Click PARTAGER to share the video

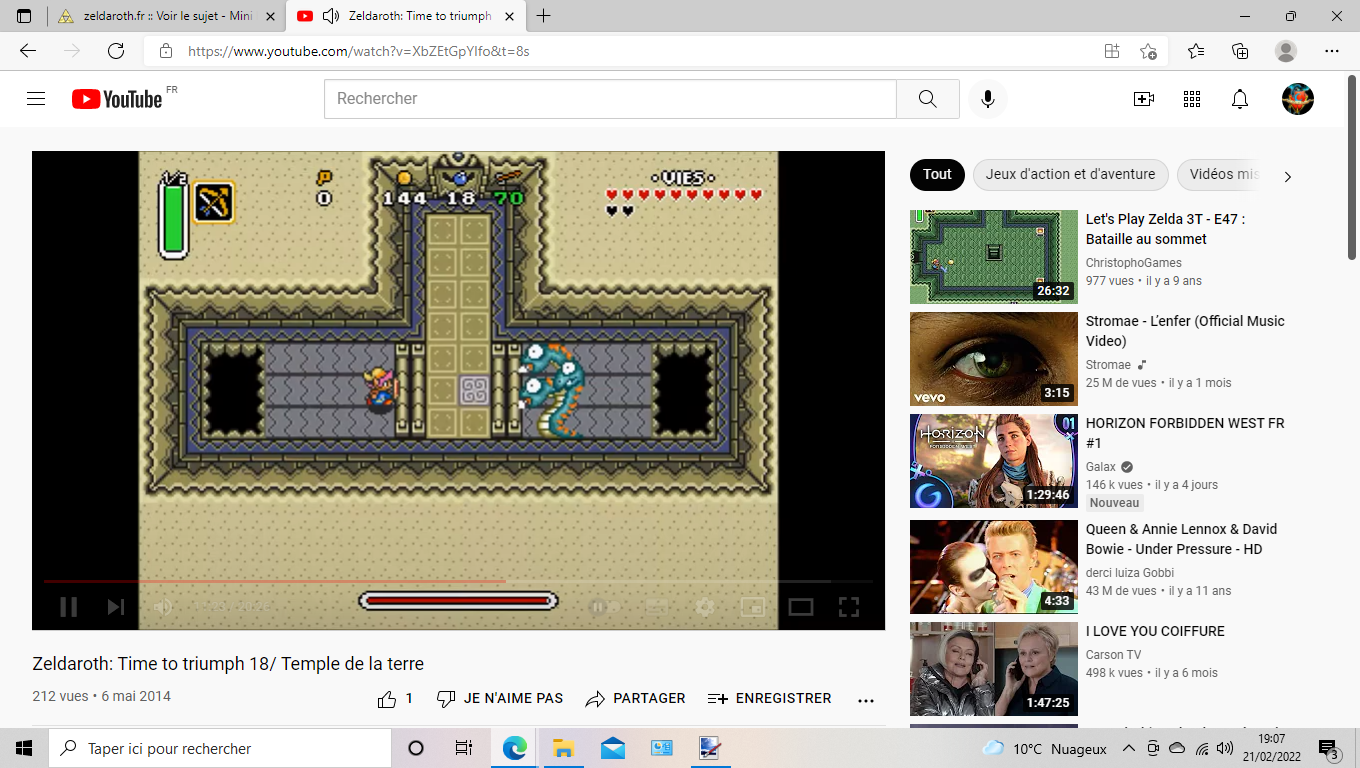pos(636,699)
